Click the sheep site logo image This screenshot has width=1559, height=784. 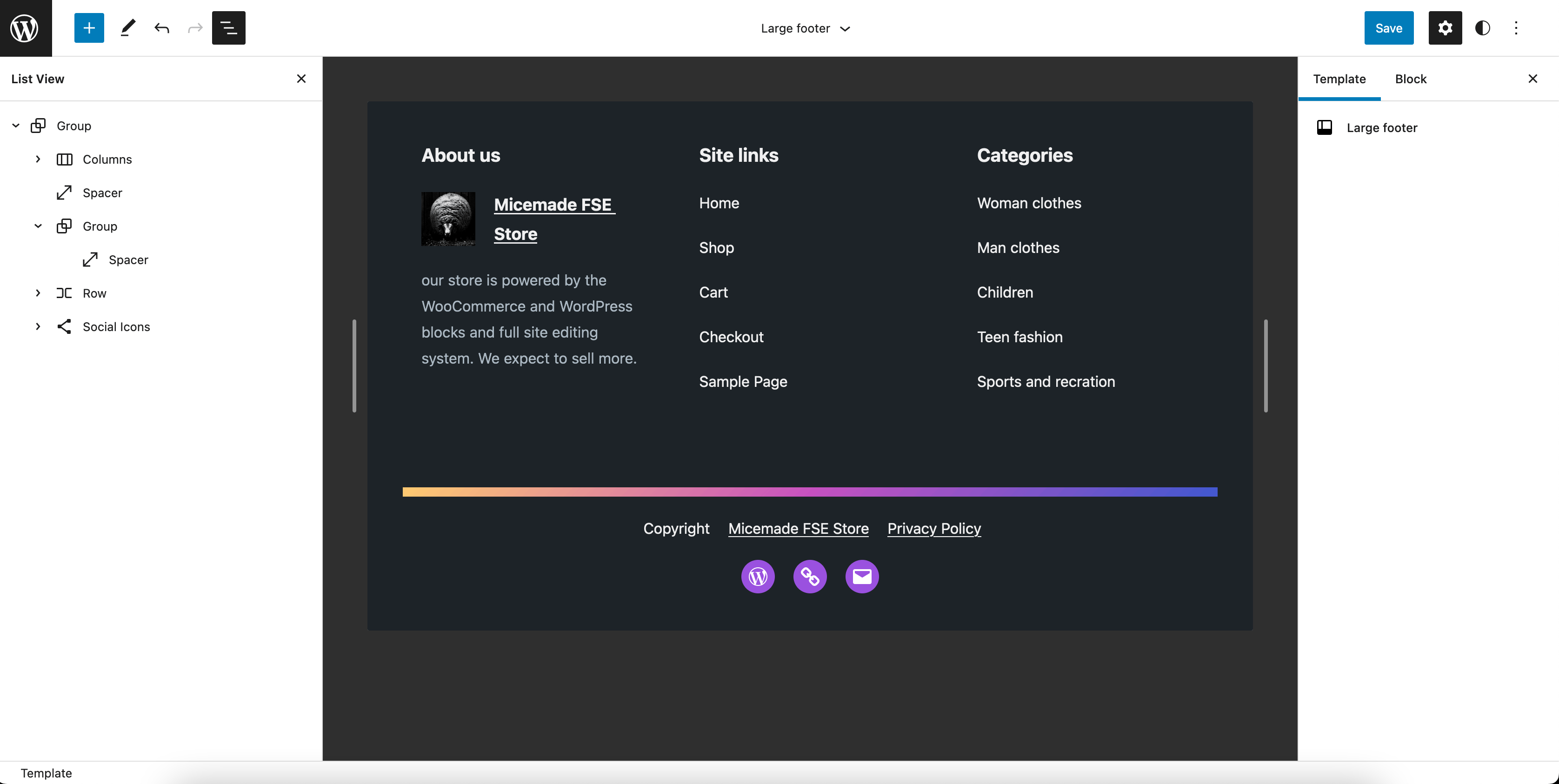448,219
